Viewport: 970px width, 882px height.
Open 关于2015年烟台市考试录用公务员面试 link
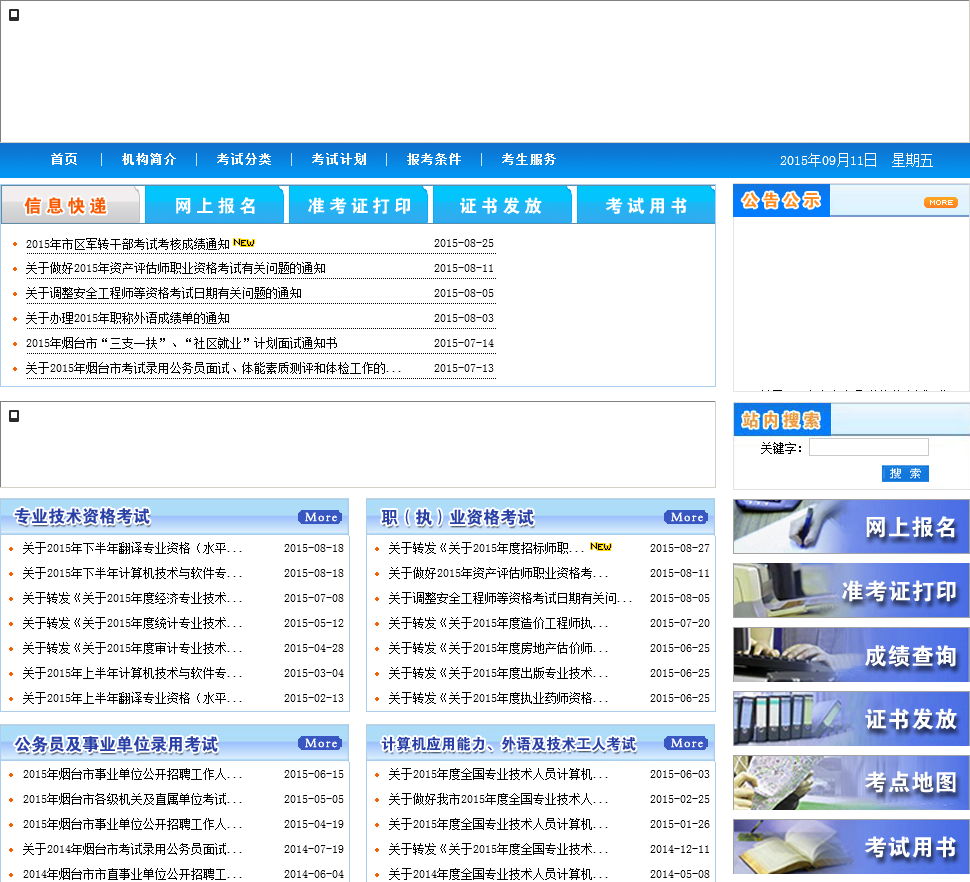point(213,368)
